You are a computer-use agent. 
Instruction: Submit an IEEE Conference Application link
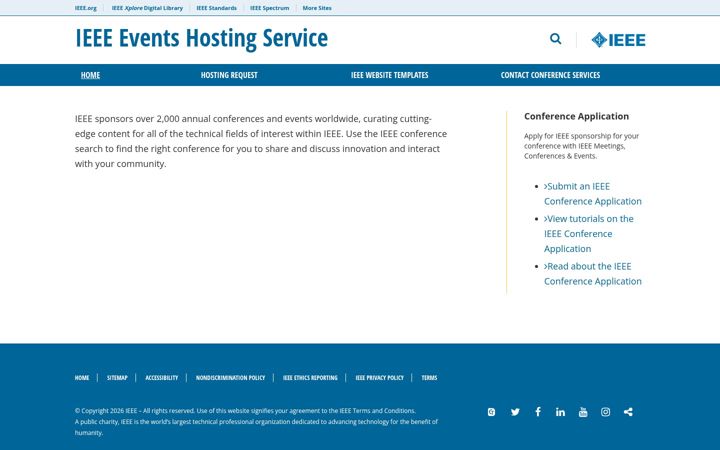click(x=593, y=194)
